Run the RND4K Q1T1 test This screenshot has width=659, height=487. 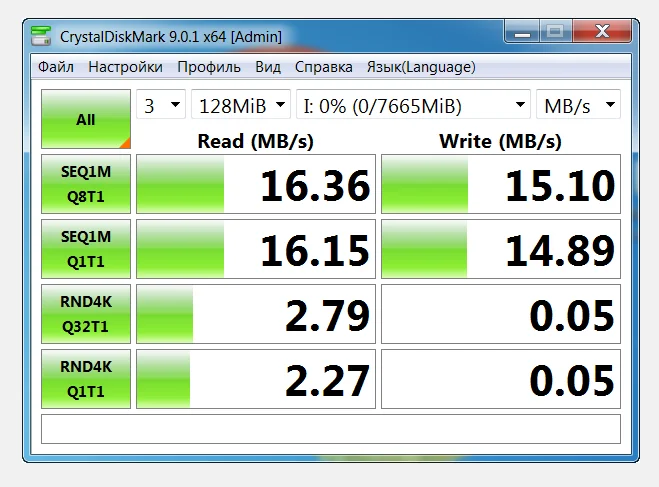[86, 379]
